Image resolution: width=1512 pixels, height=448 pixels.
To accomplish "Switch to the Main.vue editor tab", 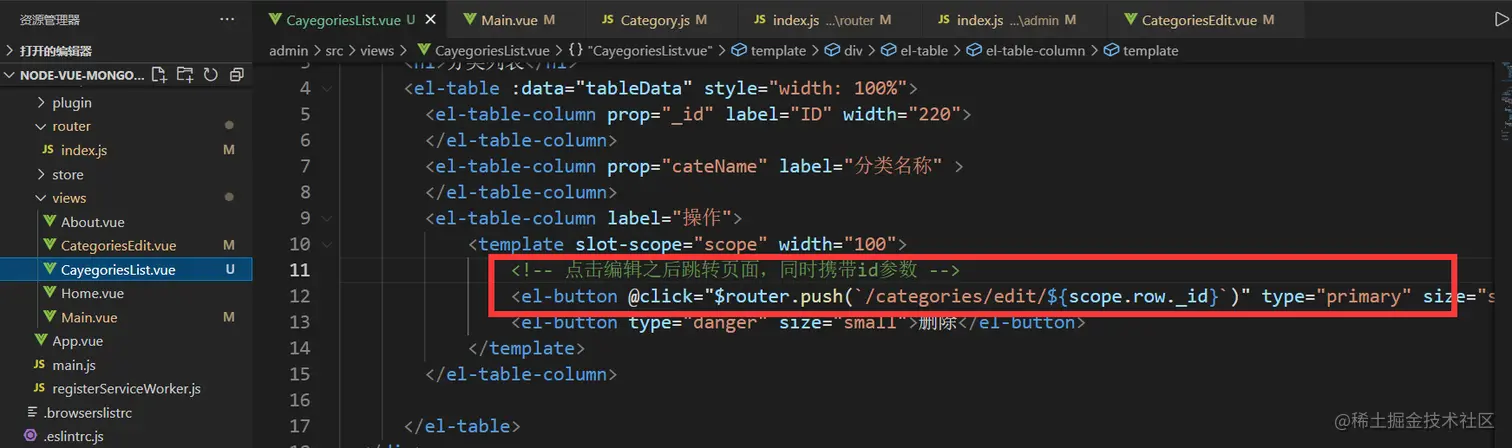I will [x=508, y=20].
